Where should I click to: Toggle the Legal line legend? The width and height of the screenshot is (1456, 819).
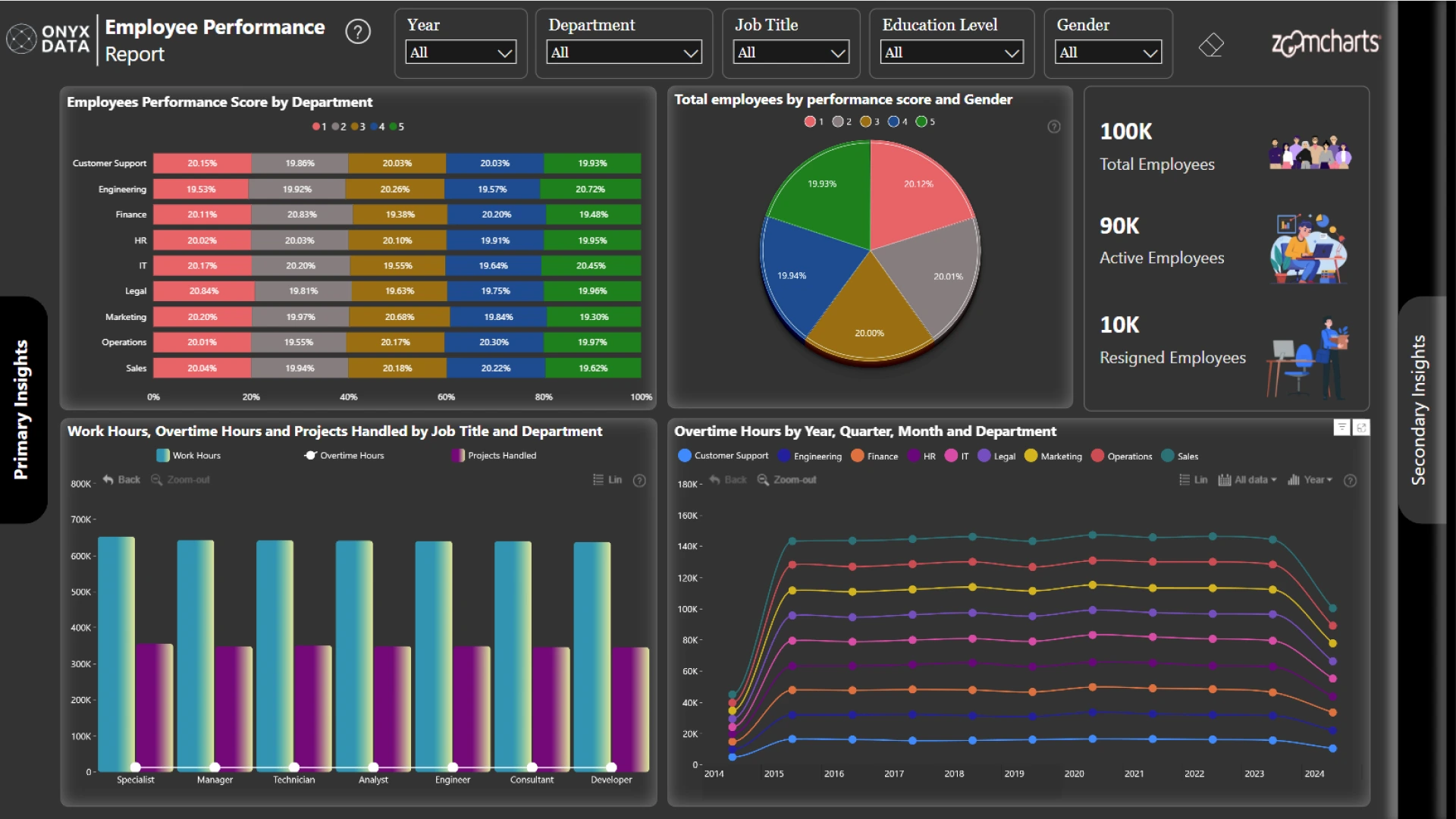996,456
